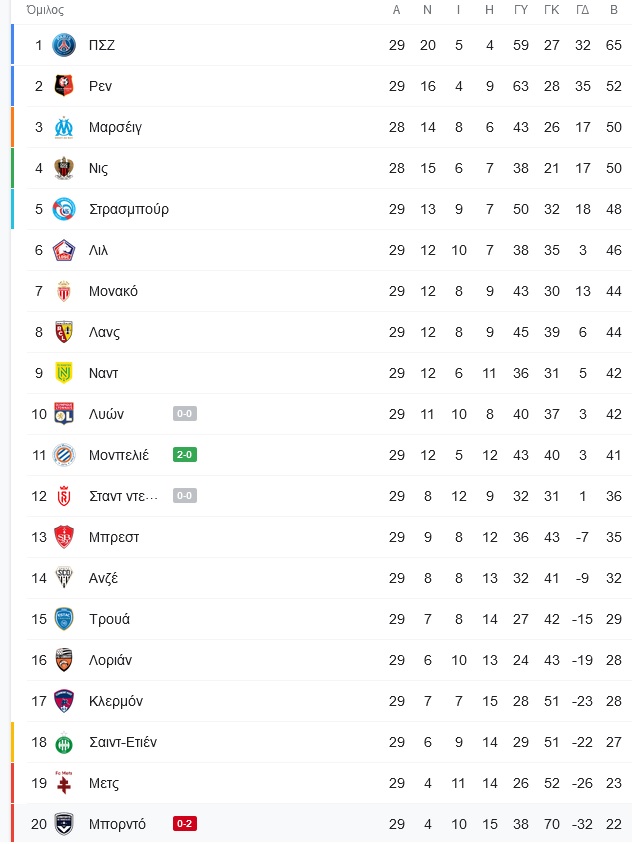638x844 pixels.
Task: Open the Ρεν team logo
Action: (x=64, y=86)
